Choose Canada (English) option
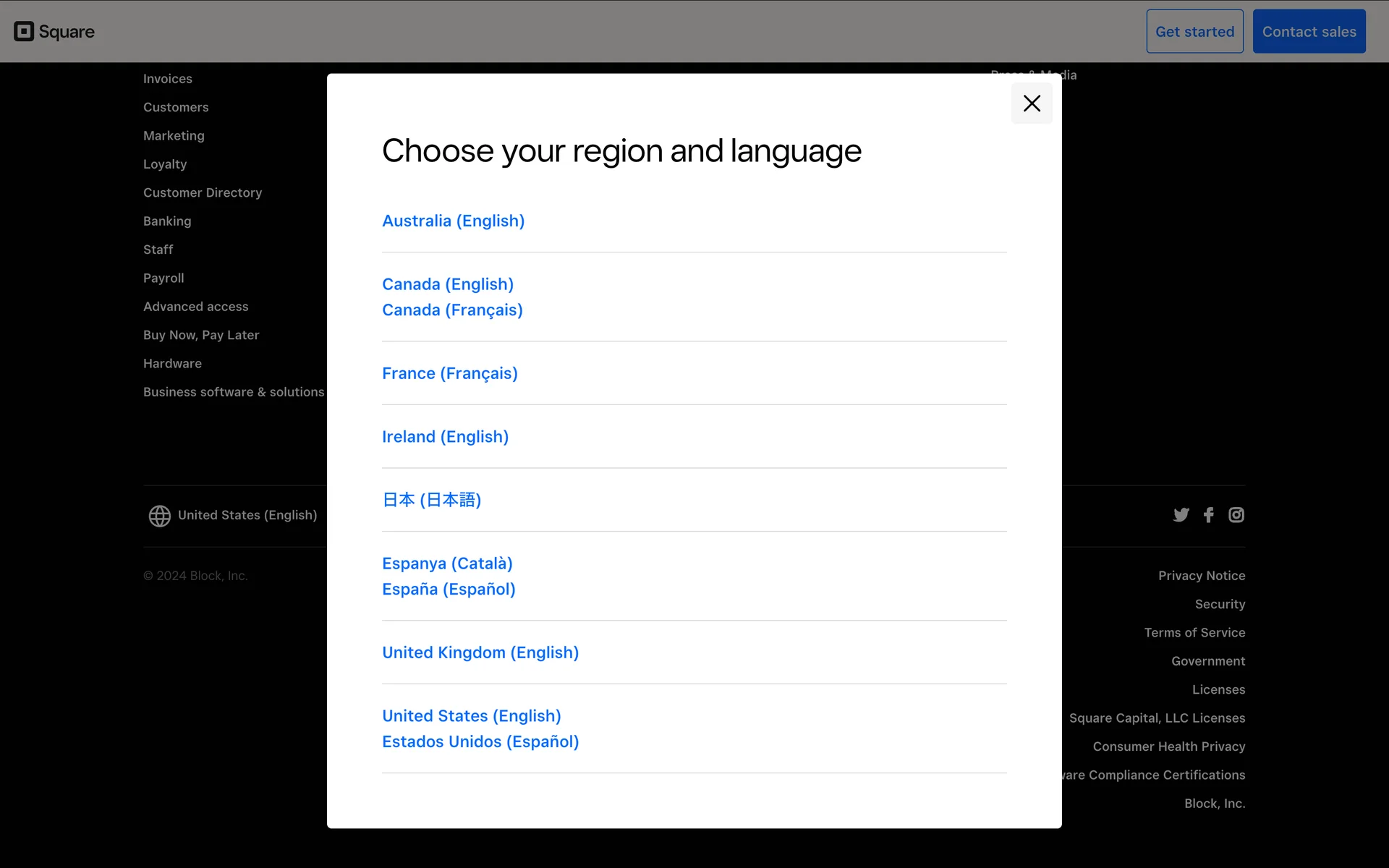 pyautogui.click(x=447, y=284)
